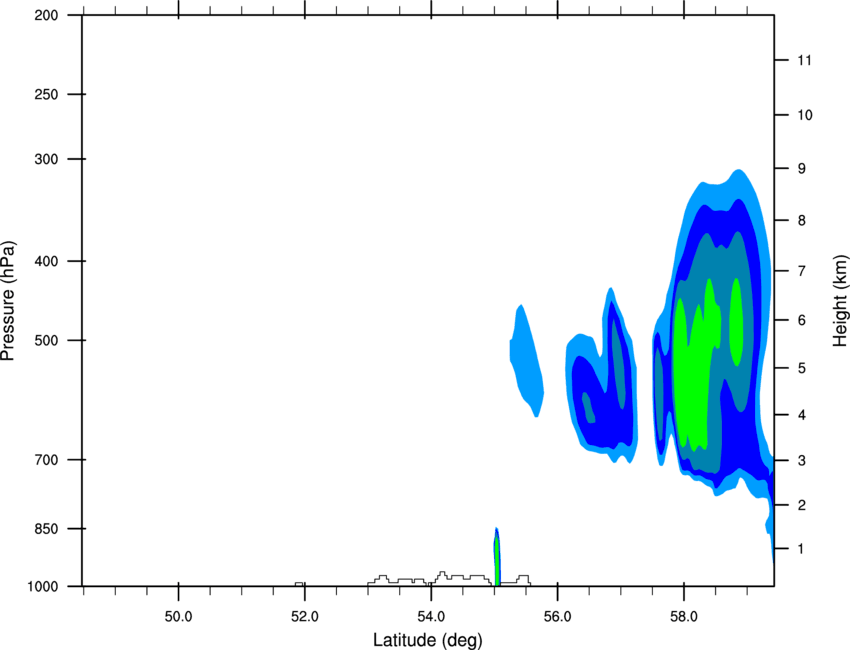The width and height of the screenshot is (850, 650).
Task: Click the 9 km height tick label
Action: pos(802,169)
